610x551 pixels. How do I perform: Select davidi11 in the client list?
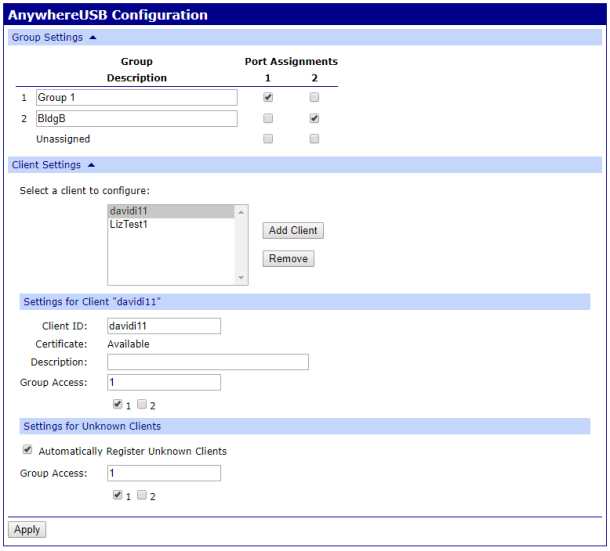tap(171, 211)
